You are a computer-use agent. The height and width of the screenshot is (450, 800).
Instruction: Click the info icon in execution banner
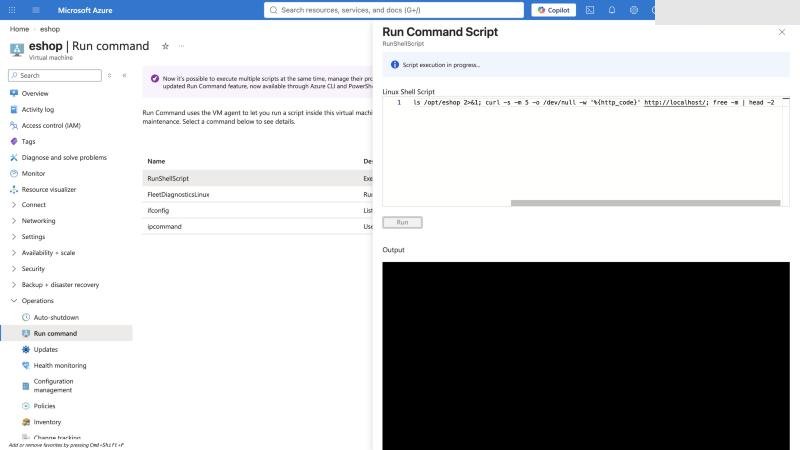pyautogui.click(x=394, y=65)
